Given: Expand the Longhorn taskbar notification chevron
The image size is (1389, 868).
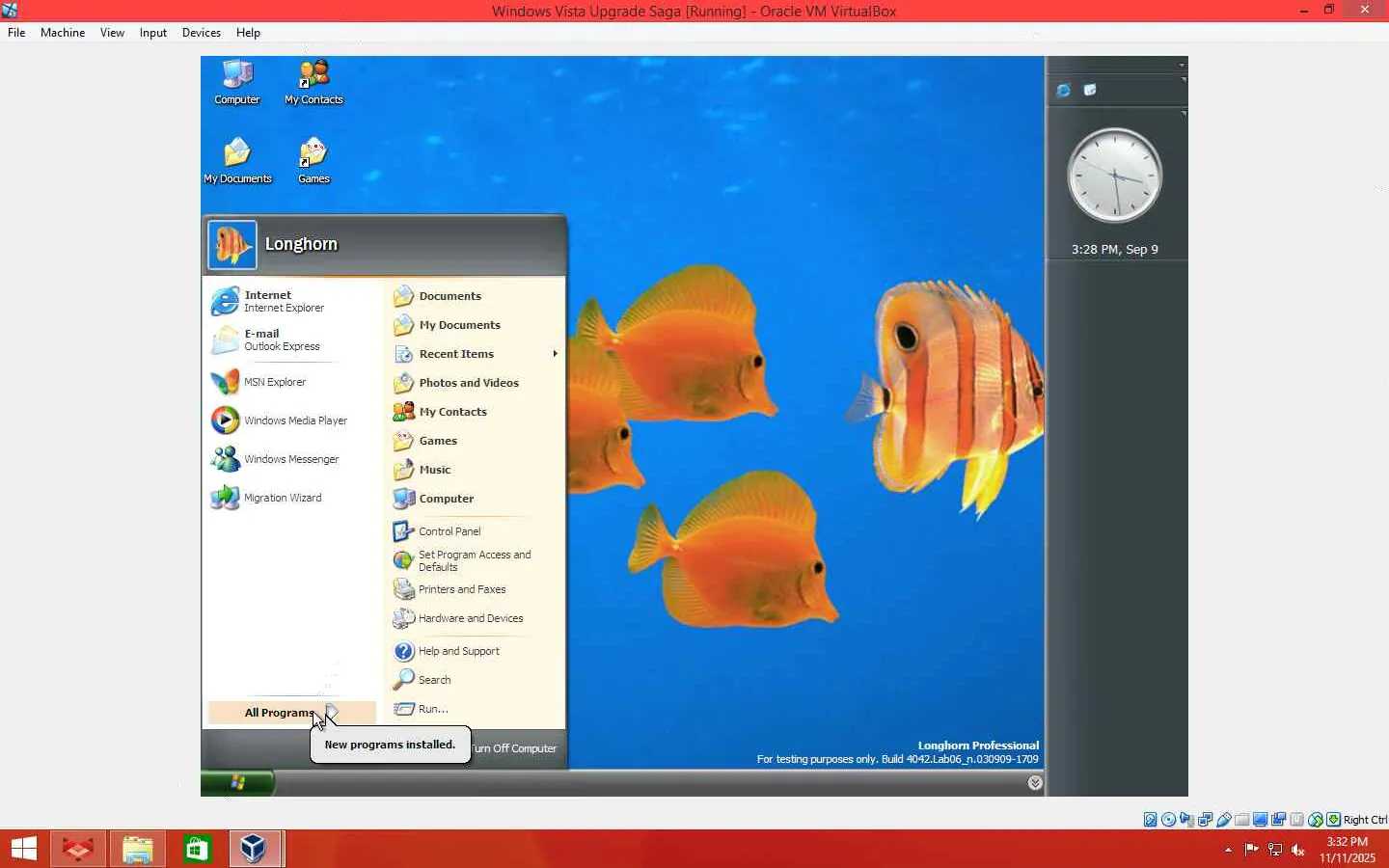Looking at the screenshot, I should (x=1035, y=783).
